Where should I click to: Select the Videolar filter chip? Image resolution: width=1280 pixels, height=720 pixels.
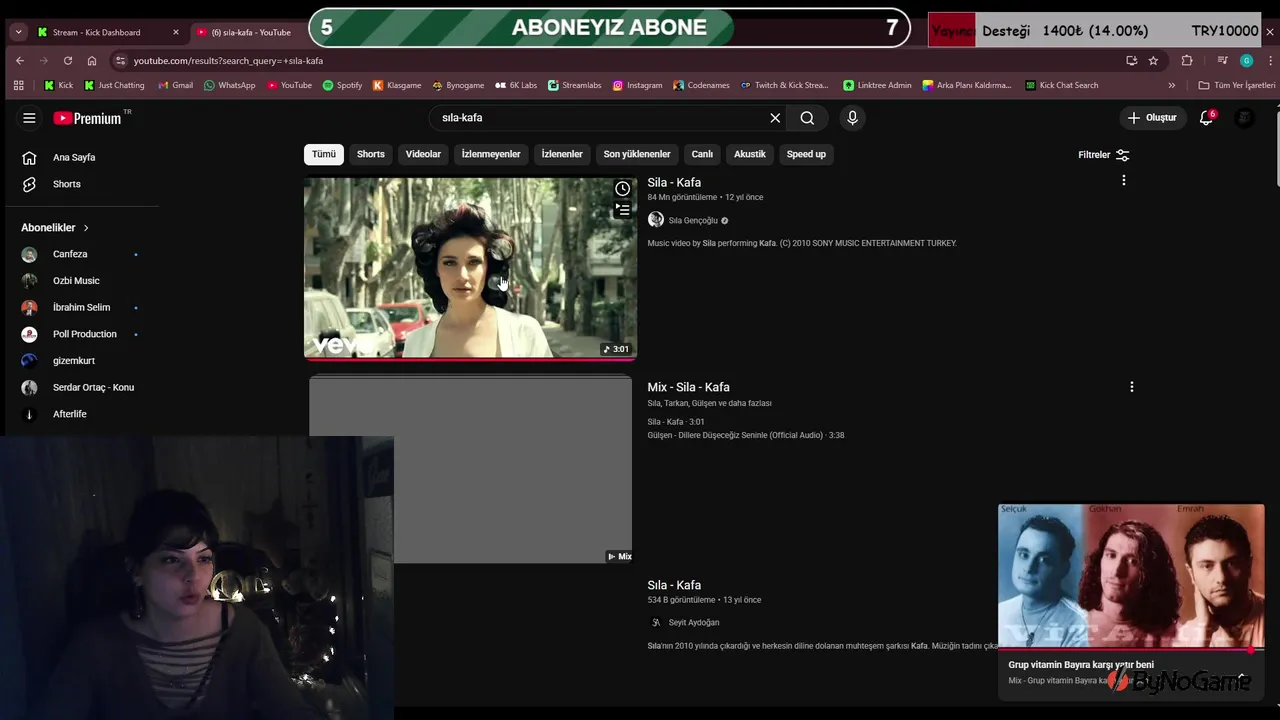tap(423, 154)
